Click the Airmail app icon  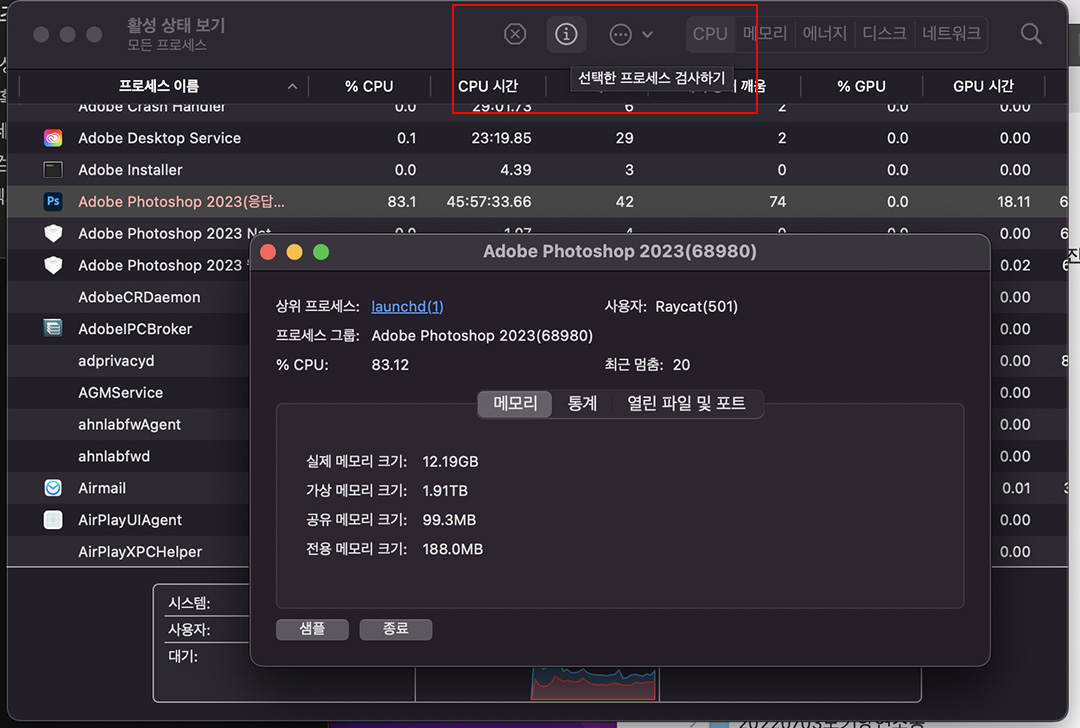coord(53,488)
